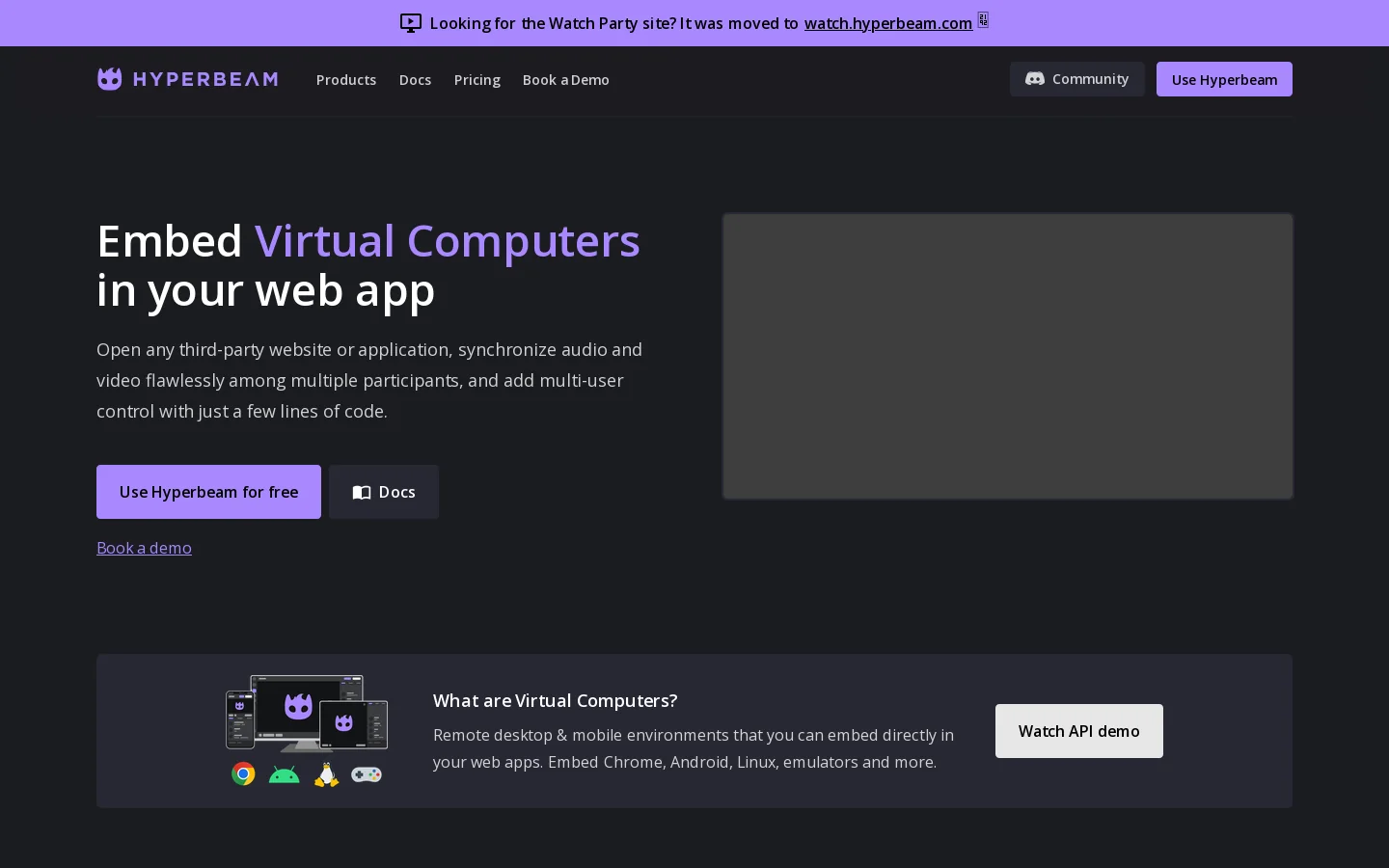Click the Book a demo link below buttons

(144, 548)
